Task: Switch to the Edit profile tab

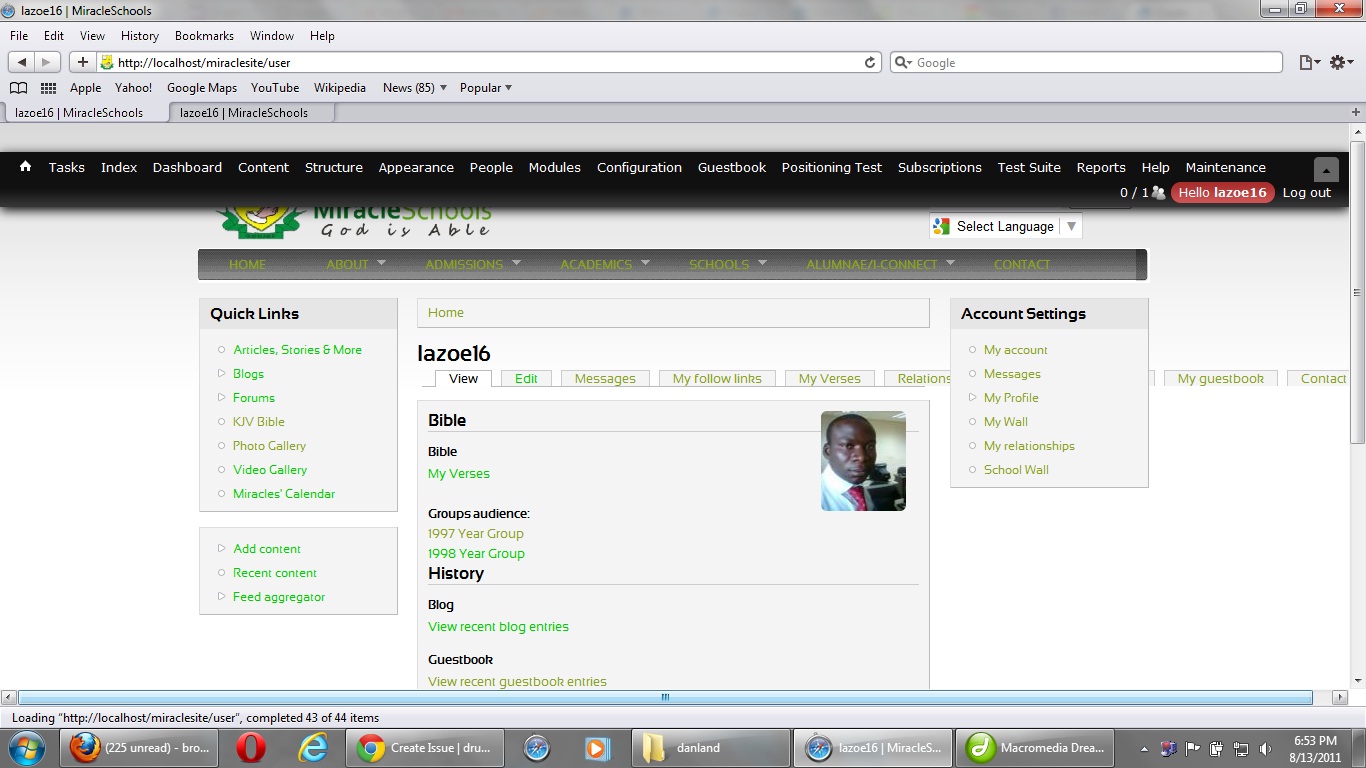Action: pyautogui.click(x=526, y=378)
